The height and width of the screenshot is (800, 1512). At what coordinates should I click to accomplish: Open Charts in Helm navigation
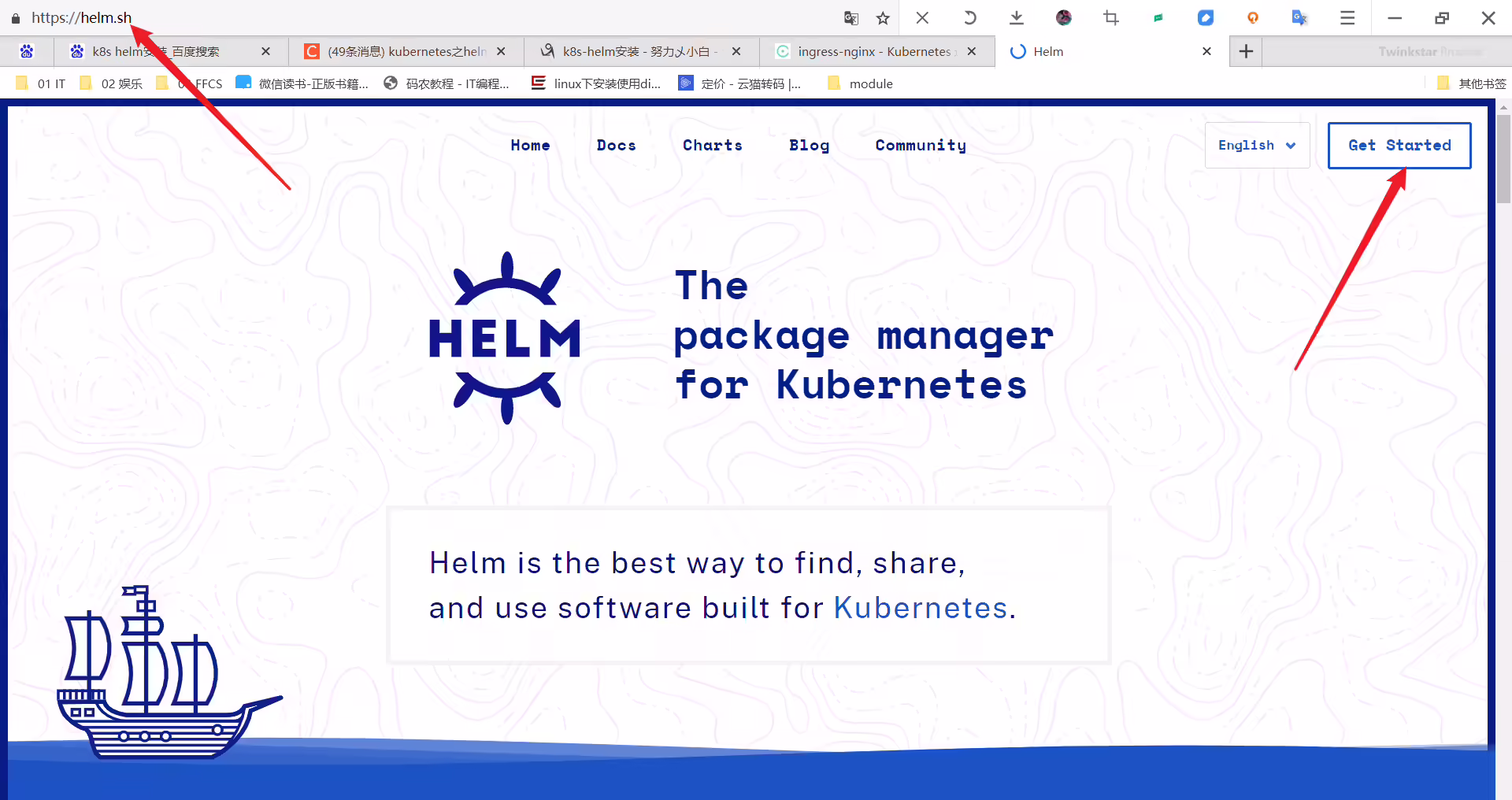(x=713, y=146)
